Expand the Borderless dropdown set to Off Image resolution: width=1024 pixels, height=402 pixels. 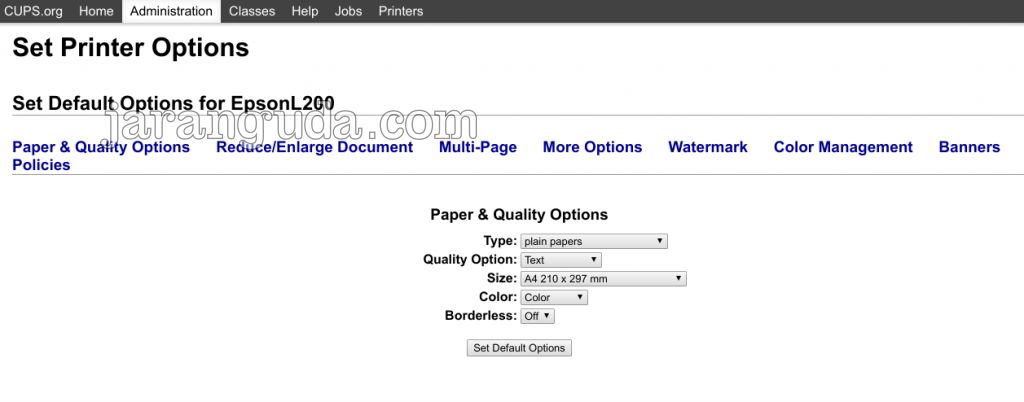(537, 316)
